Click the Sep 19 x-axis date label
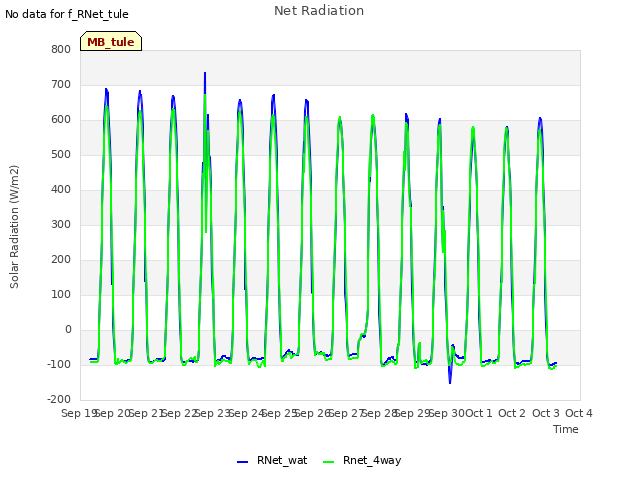Viewport: 640px width, 480px height. coord(78,413)
